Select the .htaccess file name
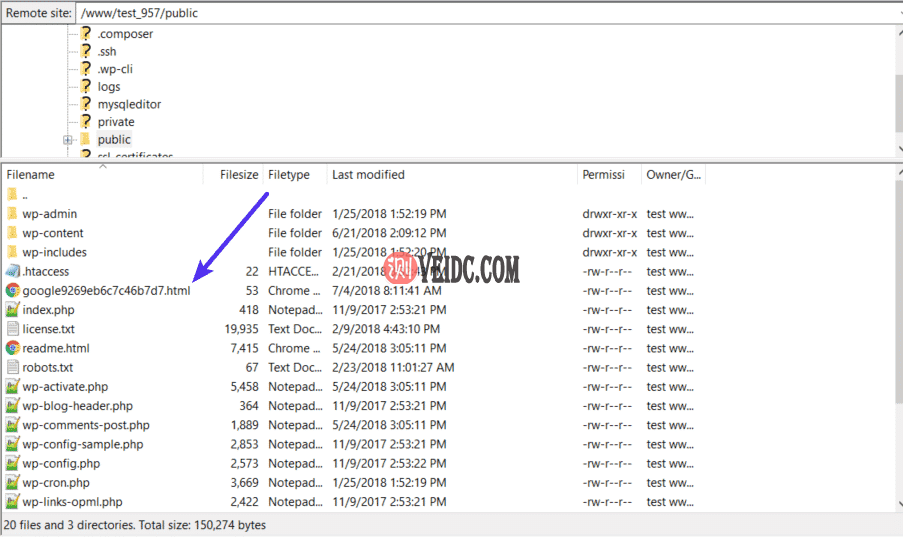The width and height of the screenshot is (903, 537). (x=45, y=271)
